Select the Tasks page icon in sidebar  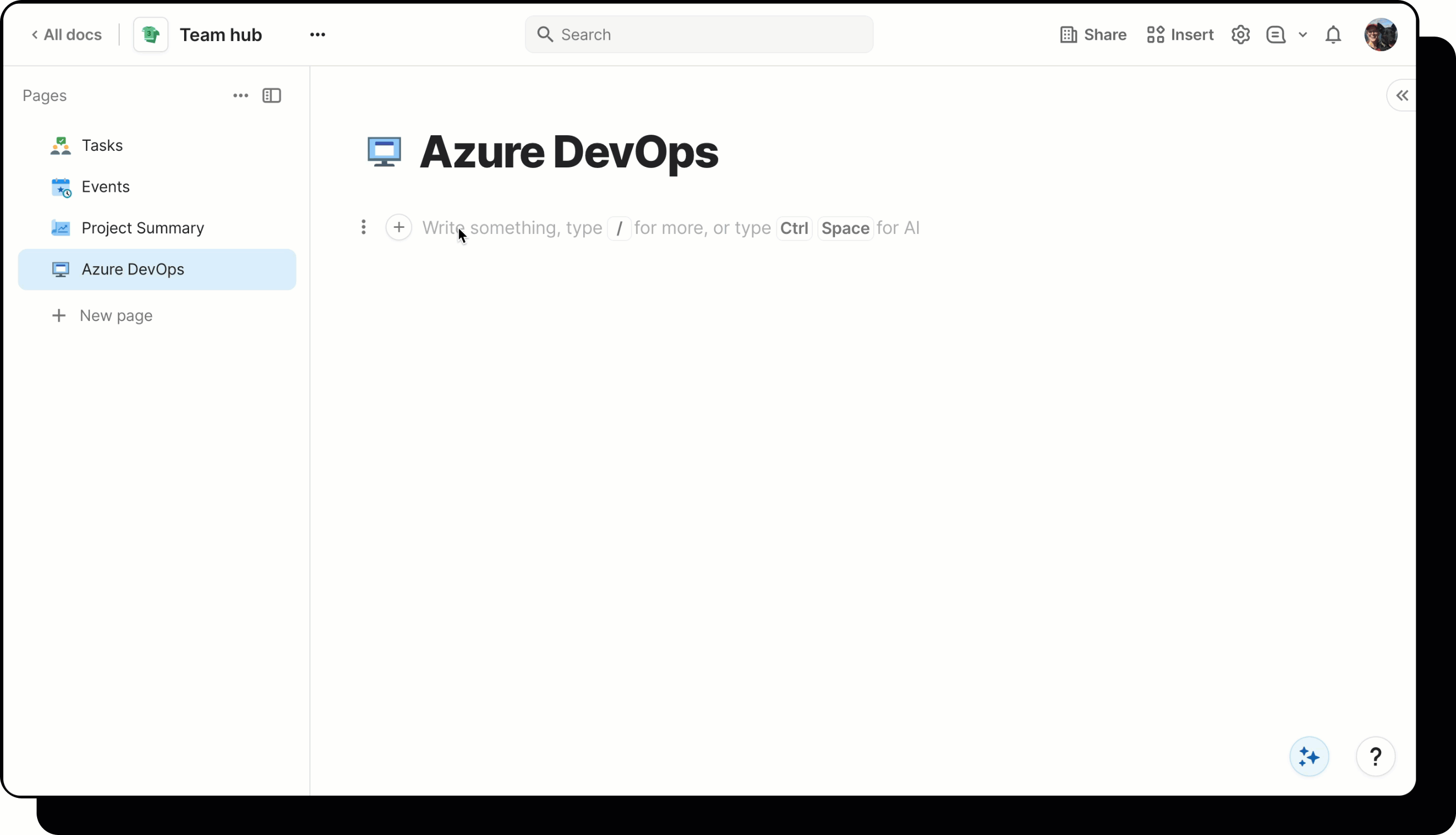coord(62,146)
